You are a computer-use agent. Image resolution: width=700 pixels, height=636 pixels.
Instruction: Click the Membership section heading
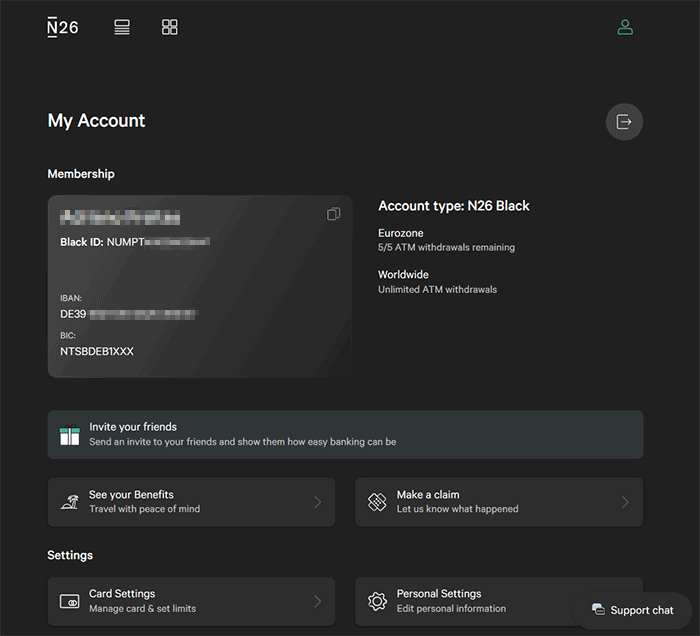[81, 174]
